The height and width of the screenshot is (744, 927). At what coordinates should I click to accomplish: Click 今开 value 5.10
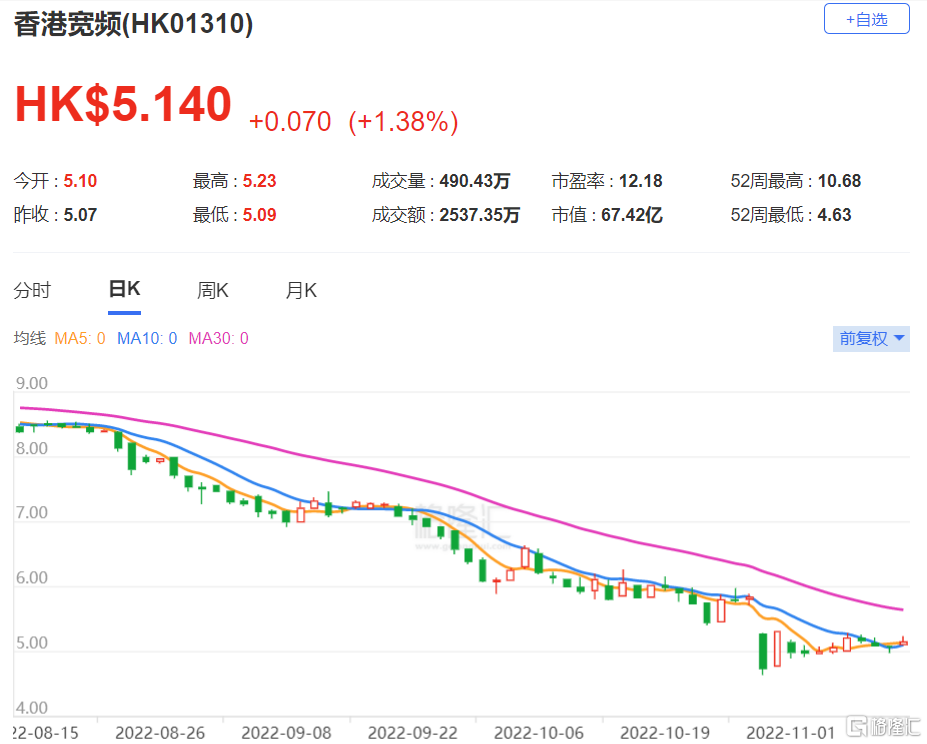click(x=80, y=181)
